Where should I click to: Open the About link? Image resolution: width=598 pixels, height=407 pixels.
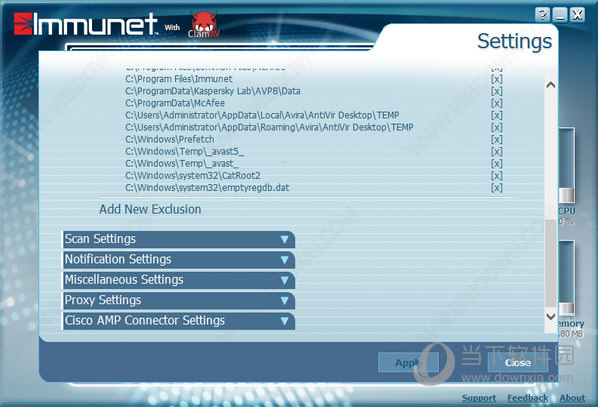click(x=572, y=398)
